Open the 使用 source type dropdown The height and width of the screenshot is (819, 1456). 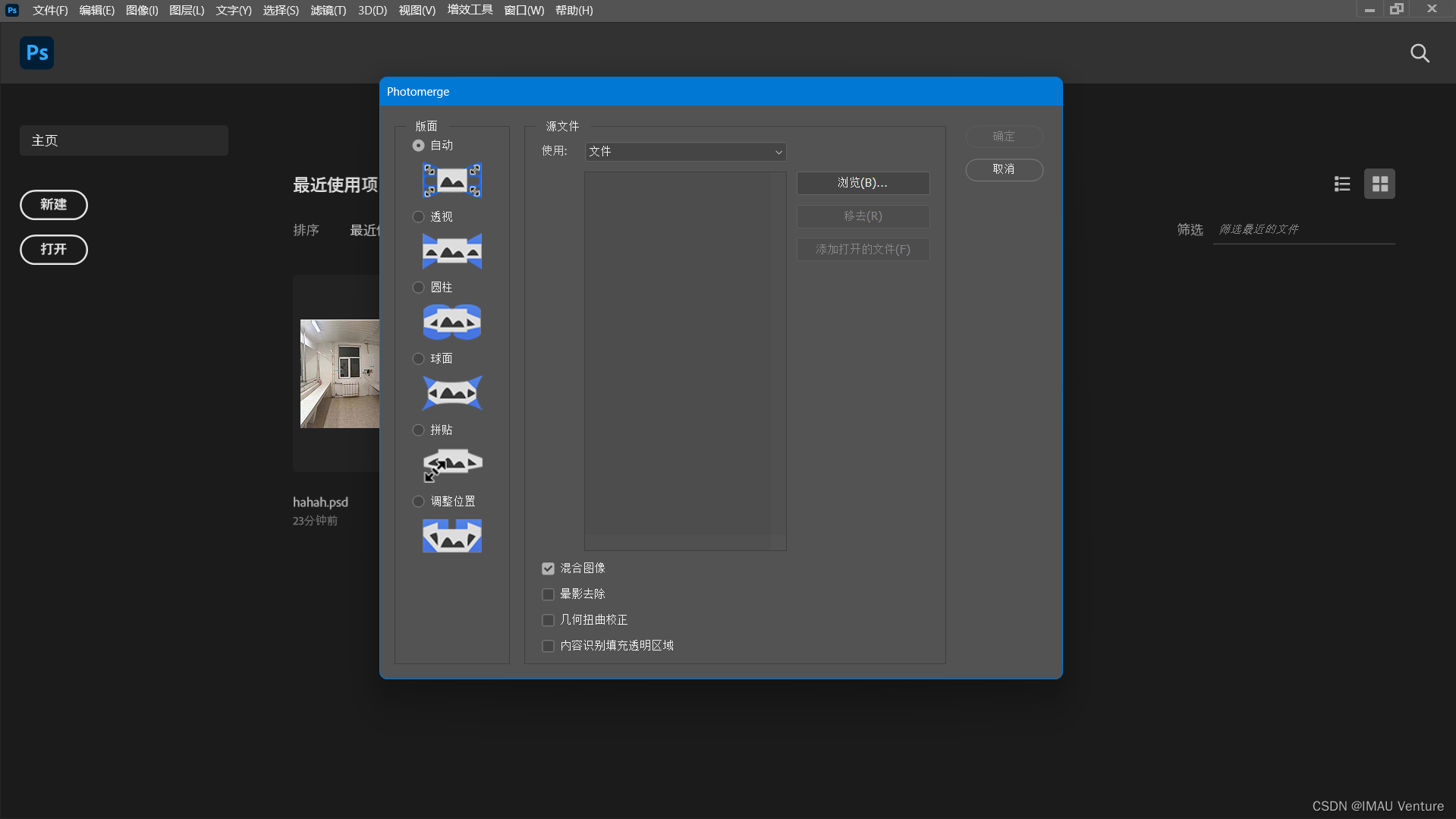pyautogui.click(x=685, y=152)
